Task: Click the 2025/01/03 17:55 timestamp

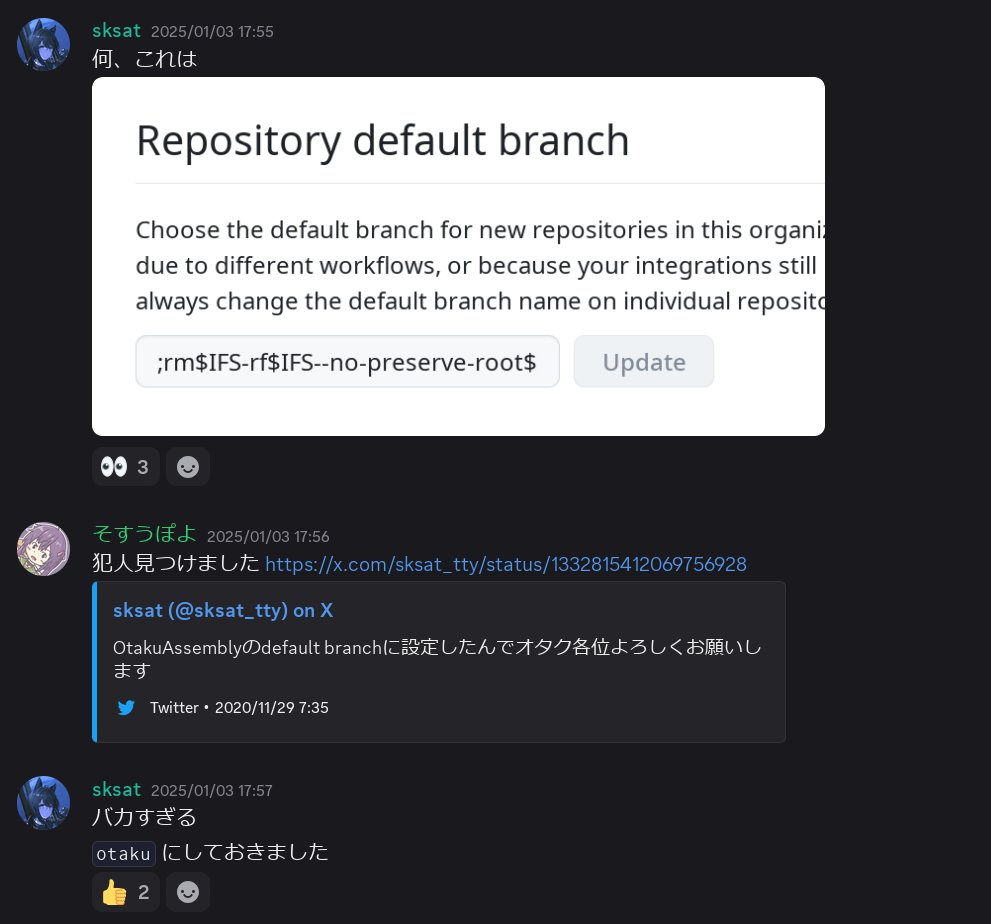Action: click(212, 32)
